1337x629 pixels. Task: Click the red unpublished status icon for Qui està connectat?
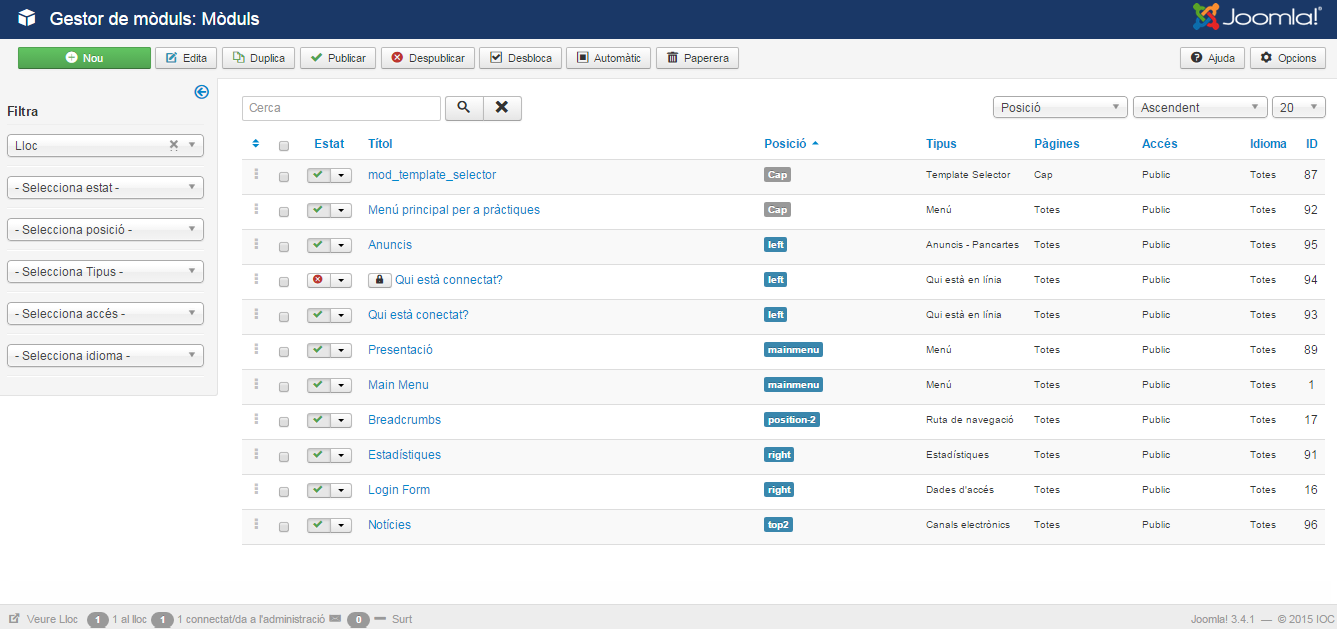click(318, 280)
